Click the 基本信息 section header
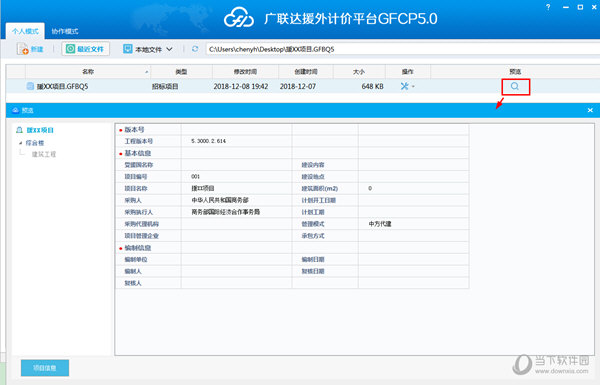The width and height of the screenshot is (600, 385). 138,153
